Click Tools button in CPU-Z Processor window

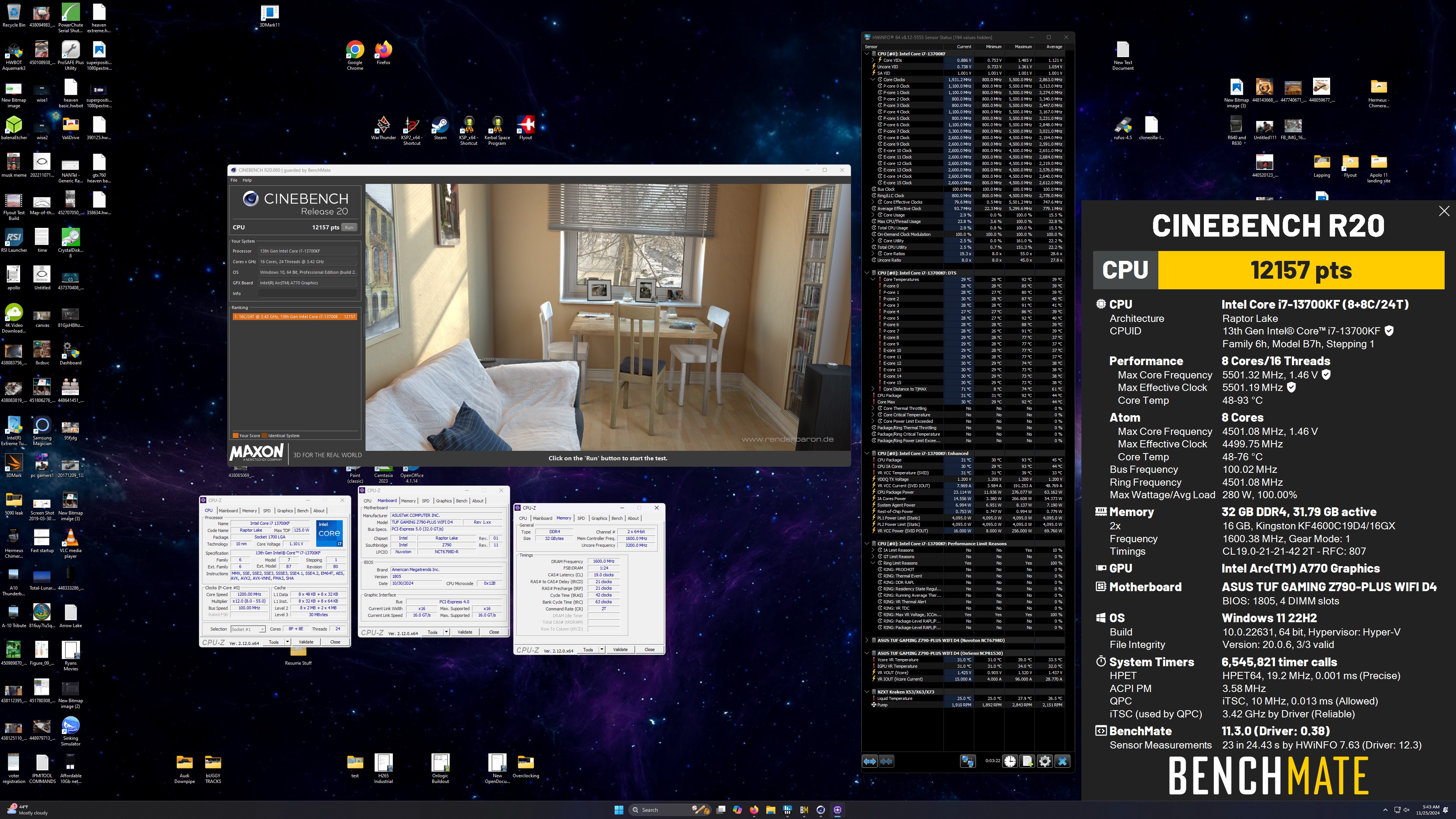273,642
